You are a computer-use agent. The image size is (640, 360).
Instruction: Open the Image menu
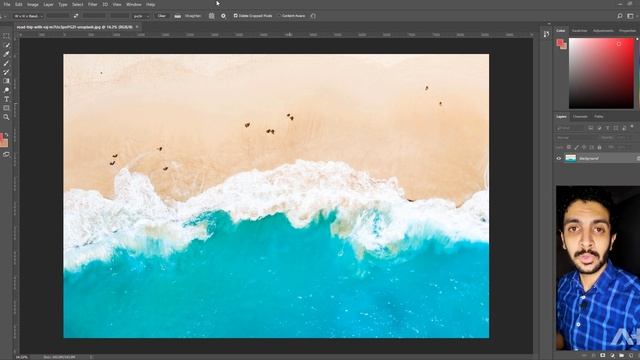pos(33,4)
